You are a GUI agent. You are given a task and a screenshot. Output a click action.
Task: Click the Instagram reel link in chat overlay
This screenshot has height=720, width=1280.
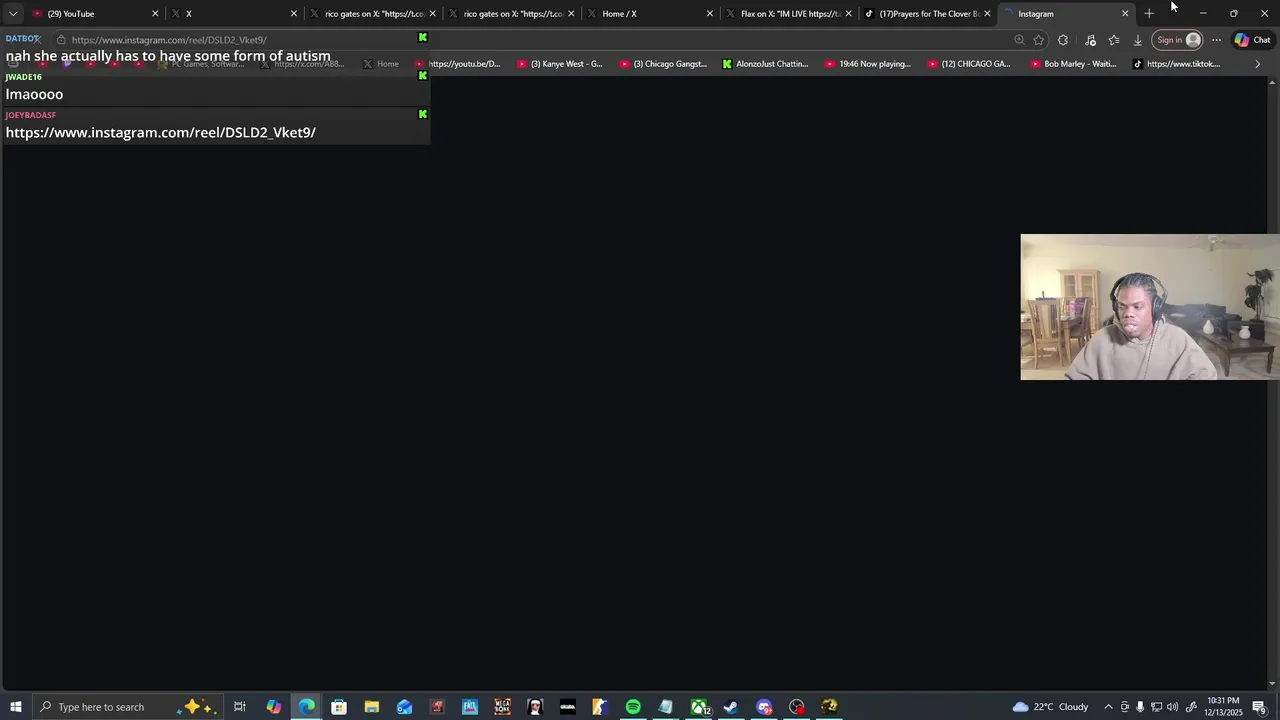161,132
